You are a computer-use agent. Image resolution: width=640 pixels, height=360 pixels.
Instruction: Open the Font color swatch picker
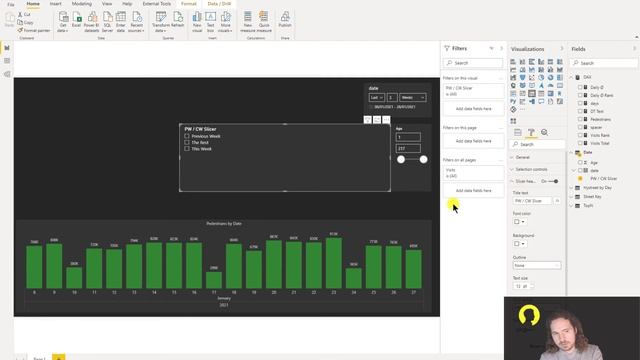coord(520,222)
